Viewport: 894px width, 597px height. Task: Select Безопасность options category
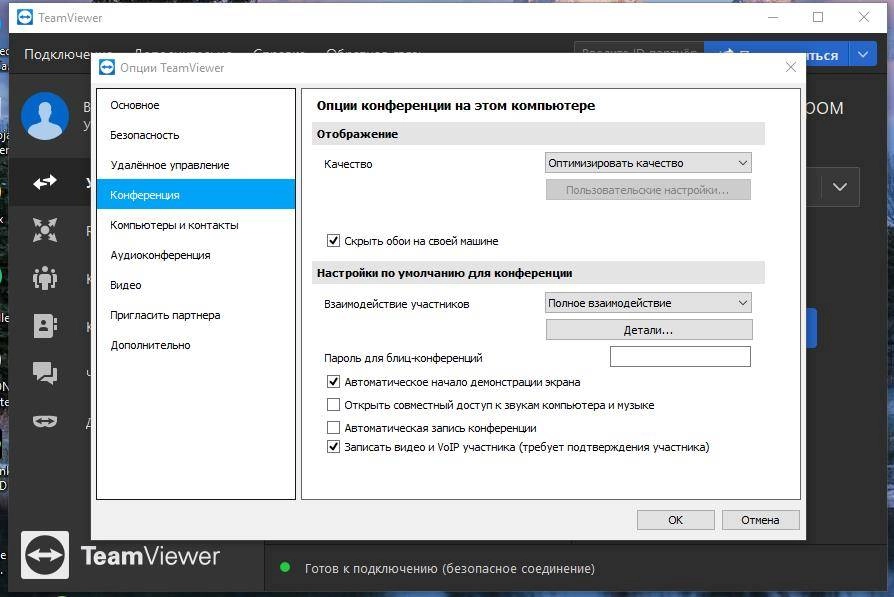(196, 135)
